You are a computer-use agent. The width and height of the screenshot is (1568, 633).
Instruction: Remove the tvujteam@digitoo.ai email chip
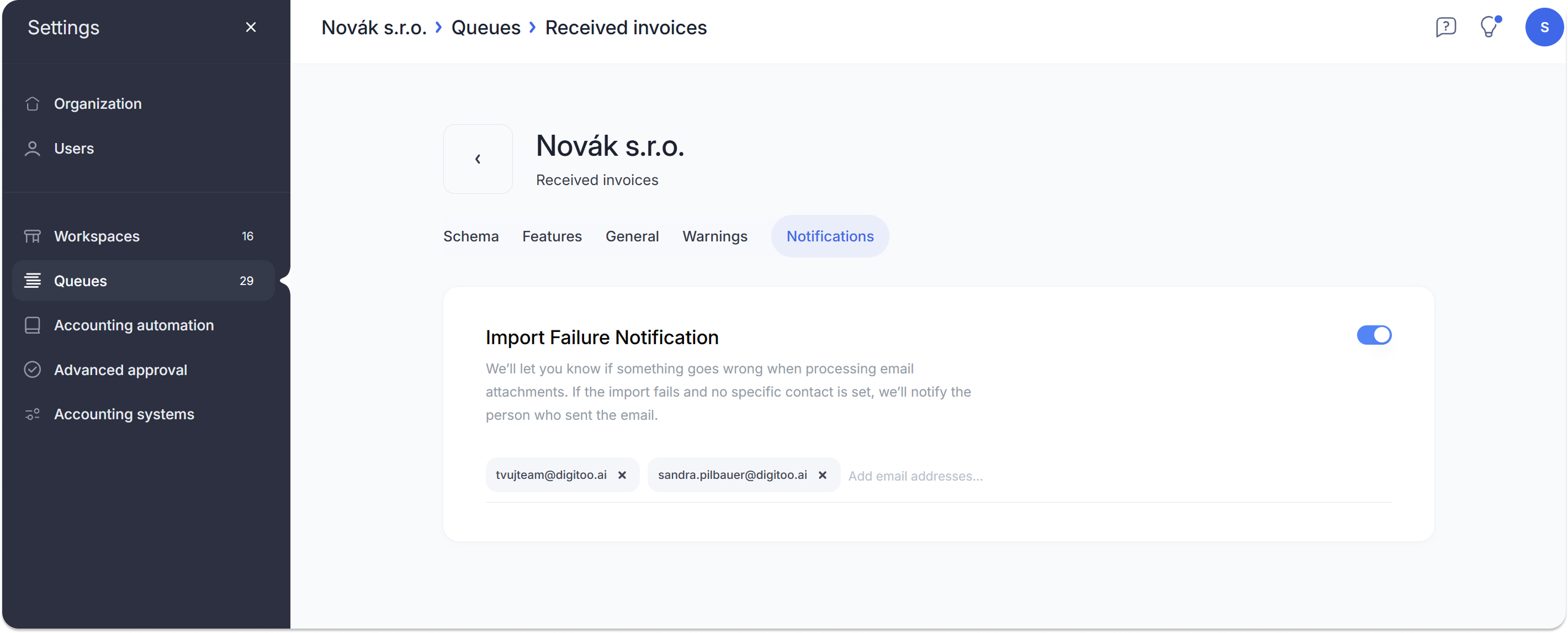click(623, 475)
